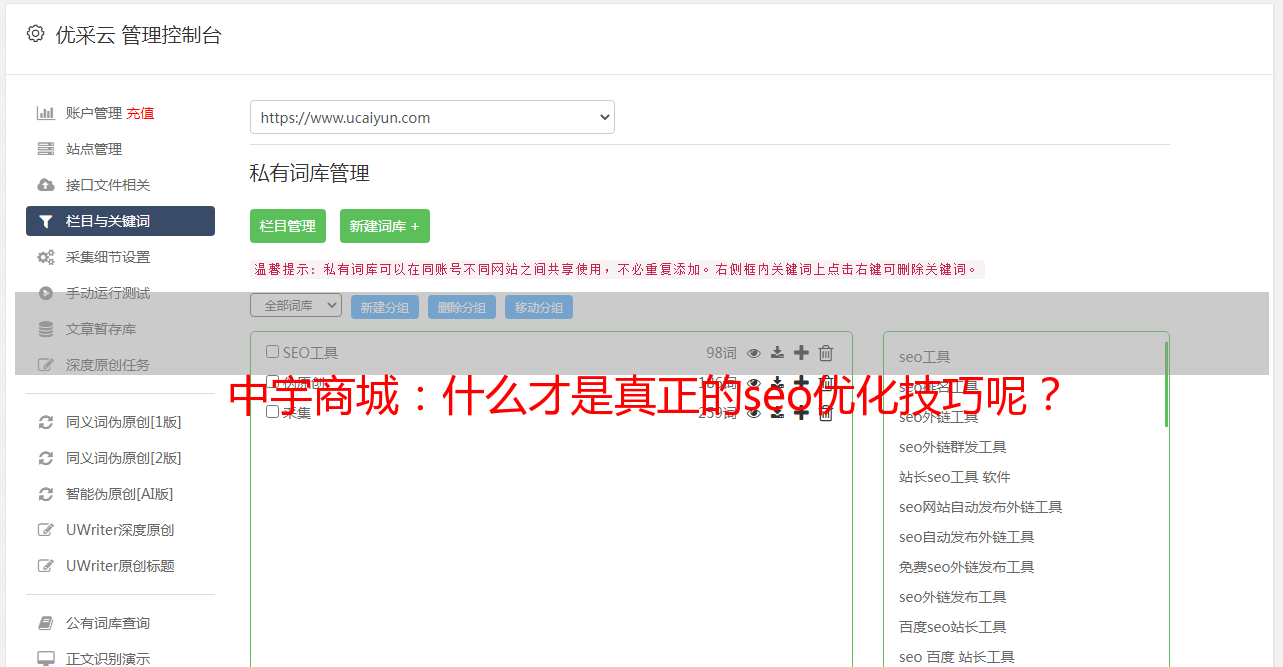This screenshot has height=667, width=1283.
Task: Download the SEO工具 word library
Action: pyautogui.click(x=777, y=353)
